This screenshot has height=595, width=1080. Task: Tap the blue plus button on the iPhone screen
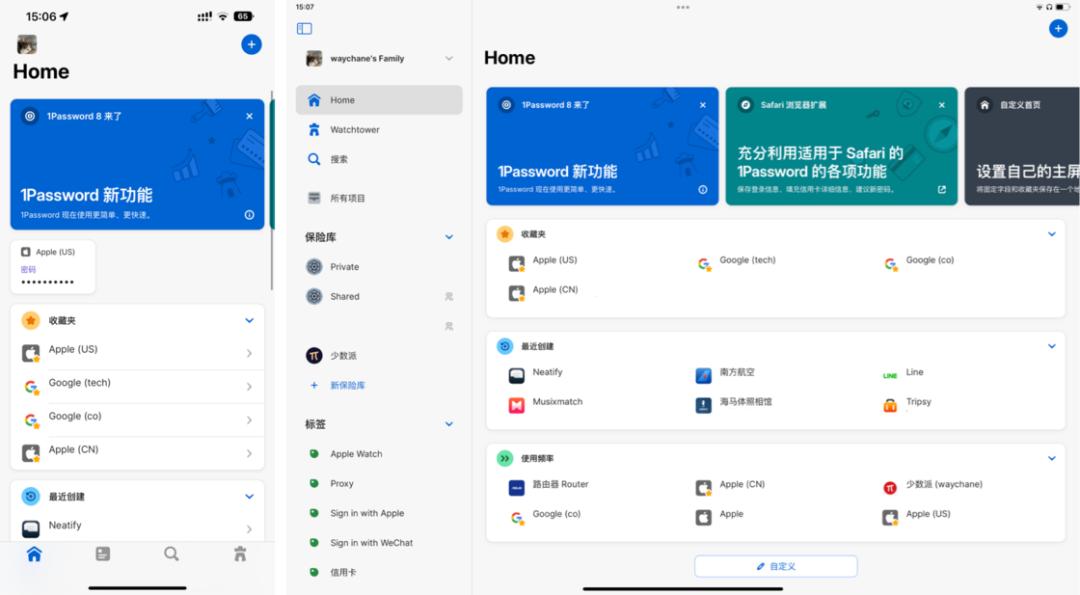(x=251, y=45)
